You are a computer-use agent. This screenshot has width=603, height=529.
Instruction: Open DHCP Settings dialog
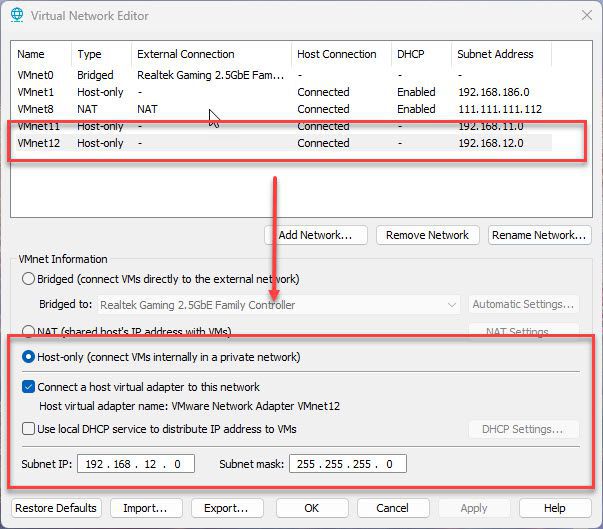(x=523, y=429)
